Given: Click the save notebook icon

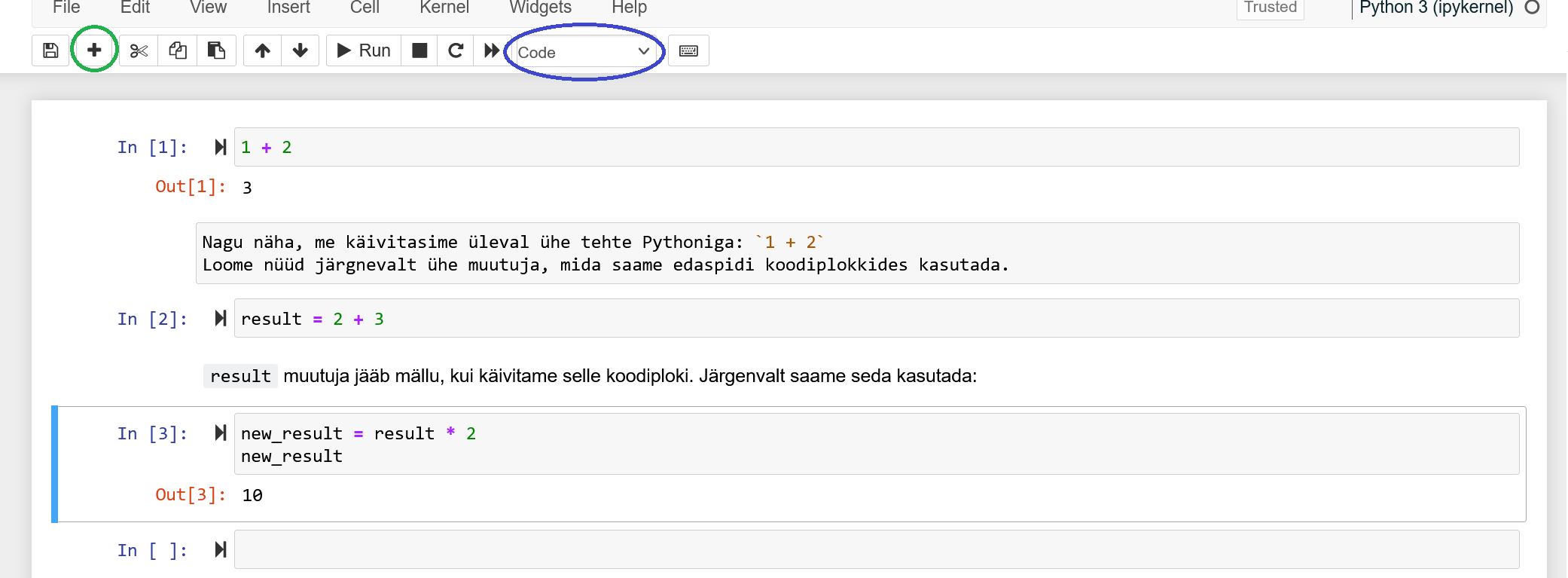Looking at the screenshot, I should click(x=50, y=50).
